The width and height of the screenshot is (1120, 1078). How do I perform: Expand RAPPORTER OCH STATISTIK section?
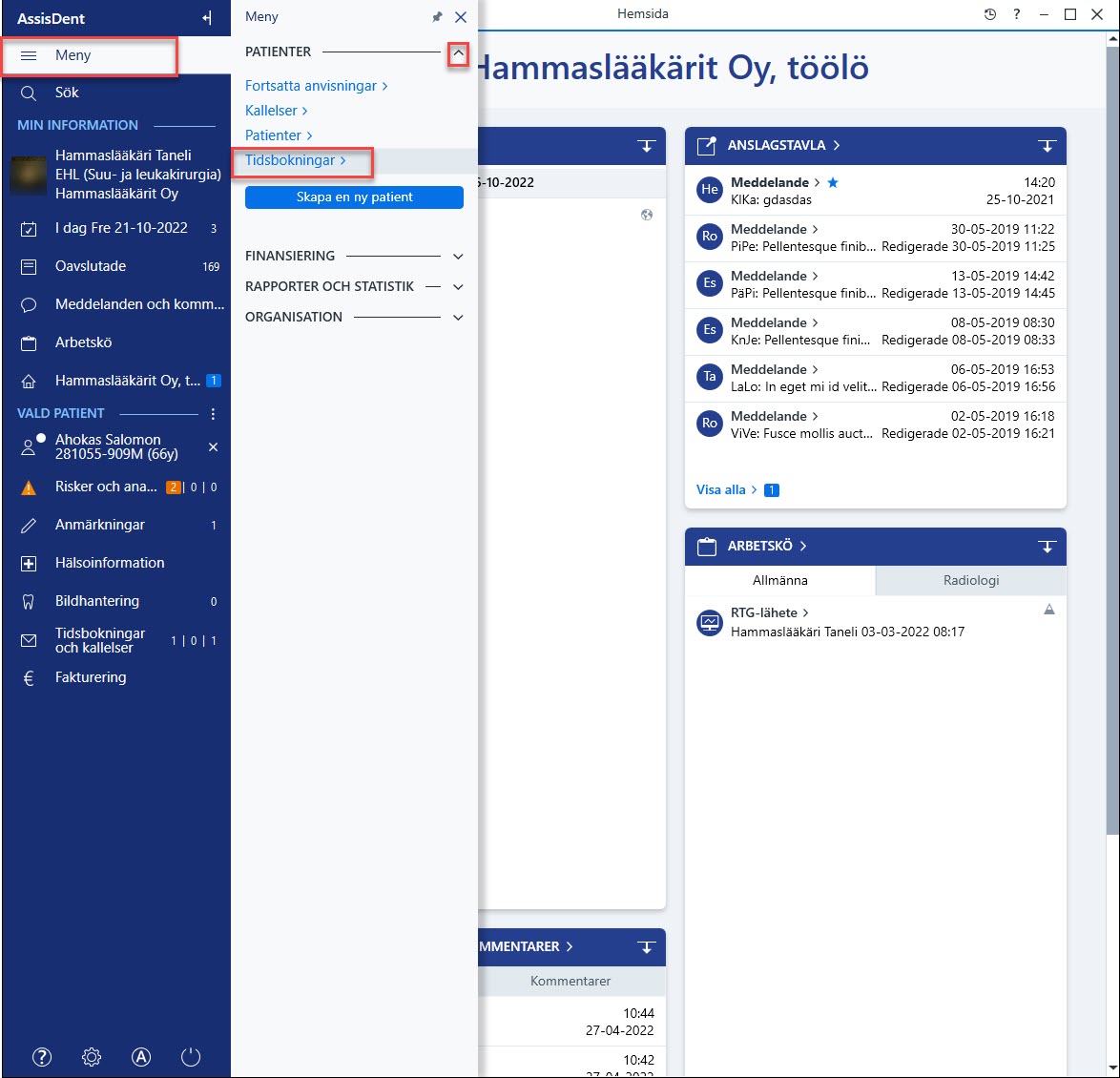point(459,287)
